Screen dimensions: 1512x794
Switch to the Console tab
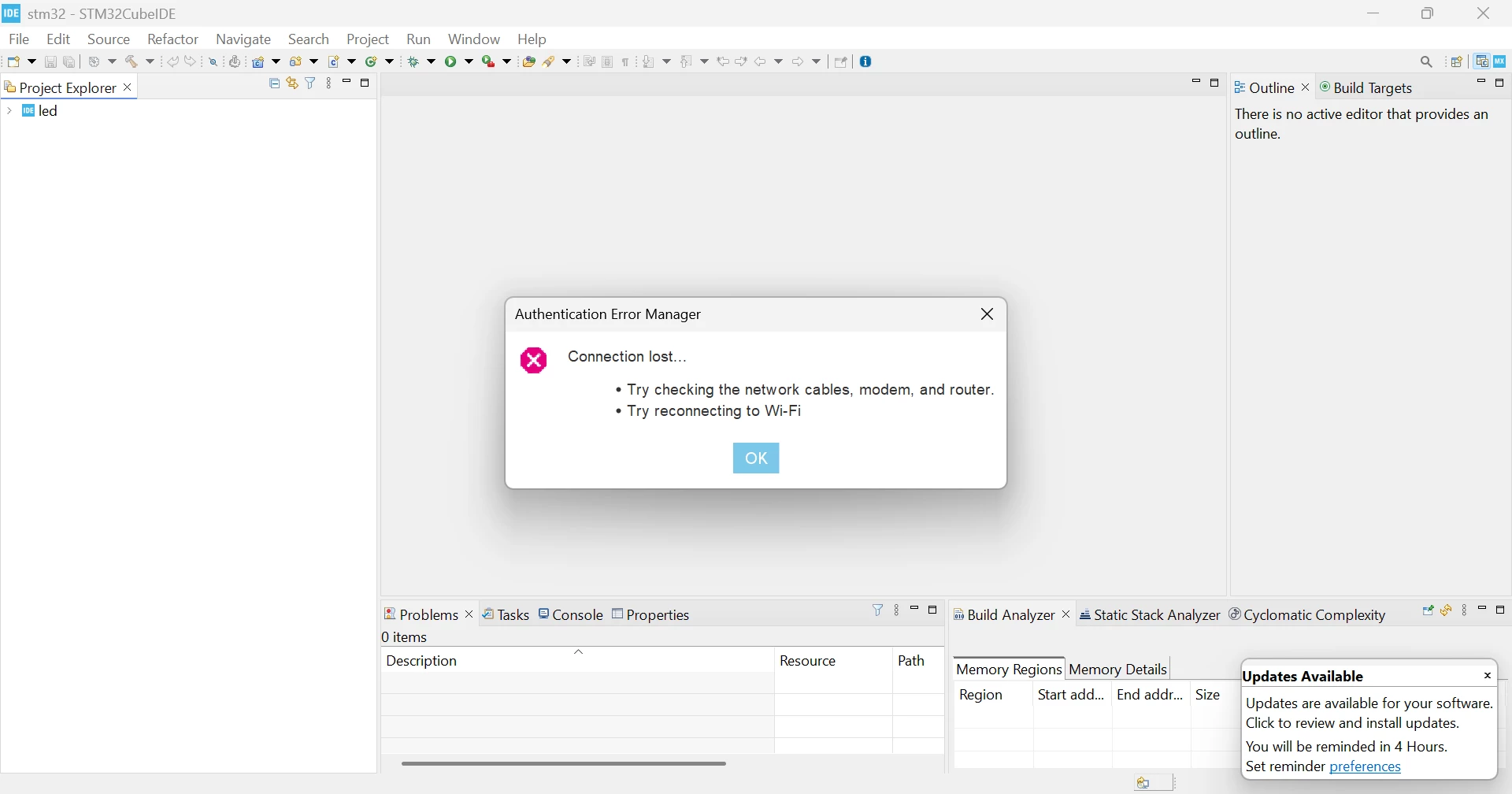point(571,614)
